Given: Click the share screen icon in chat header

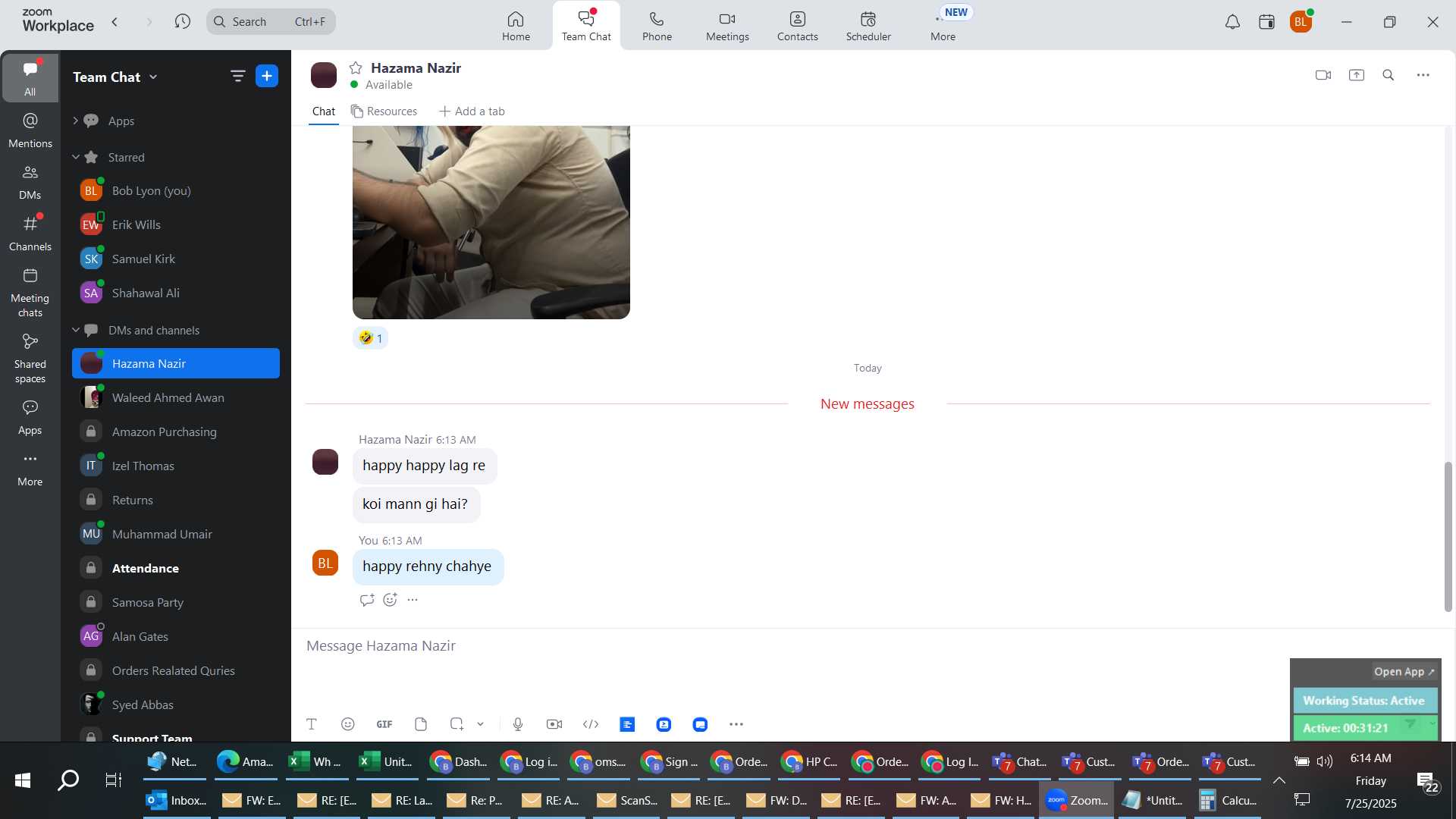Looking at the screenshot, I should click(x=1356, y=75).
